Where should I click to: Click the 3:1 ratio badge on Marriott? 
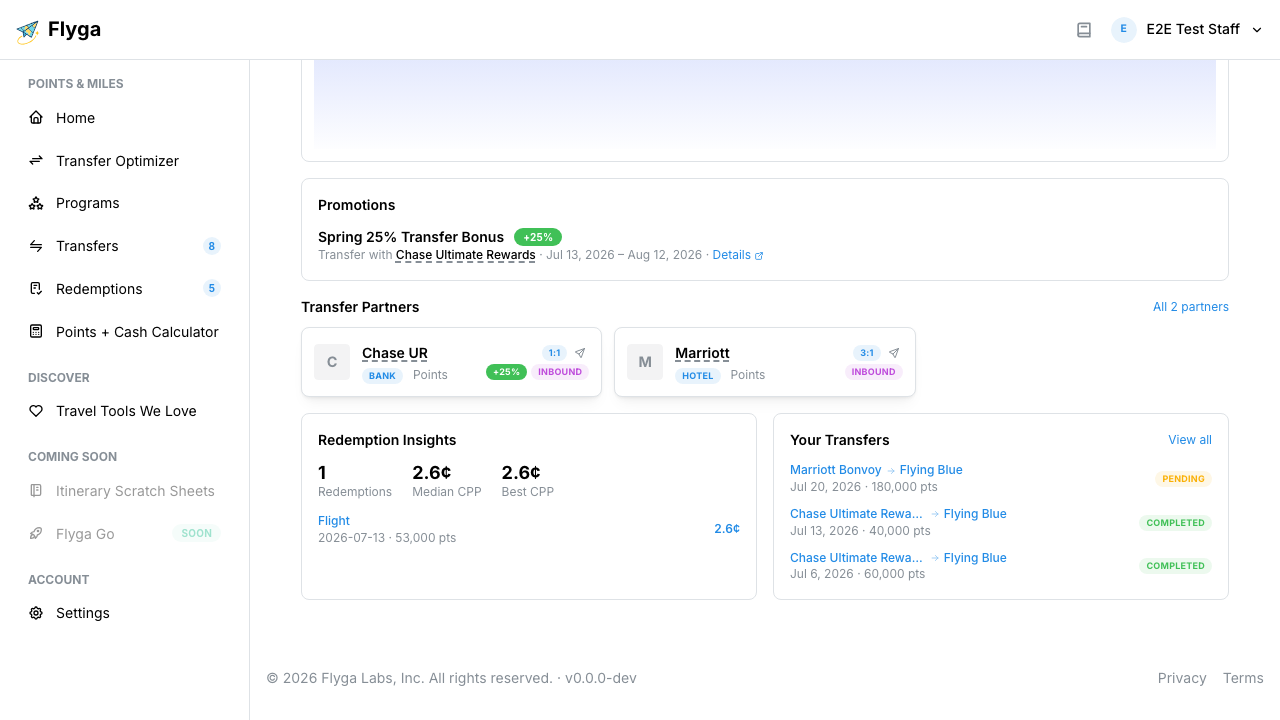[x=867, y=353]
